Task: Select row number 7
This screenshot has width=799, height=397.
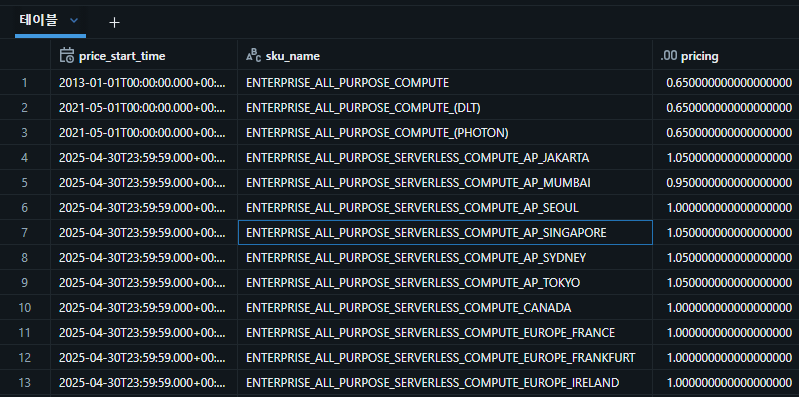Action: pos(25,232)
